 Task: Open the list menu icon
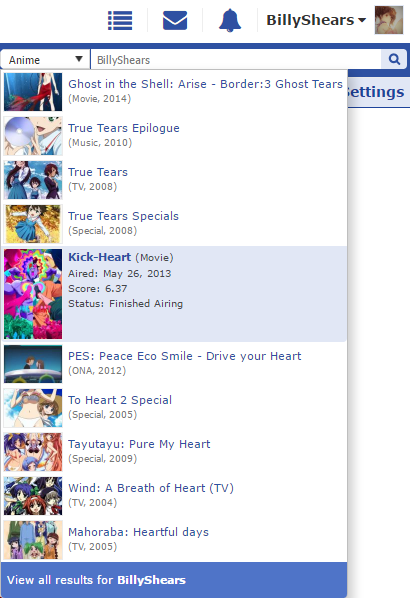[x=120, y=21]
